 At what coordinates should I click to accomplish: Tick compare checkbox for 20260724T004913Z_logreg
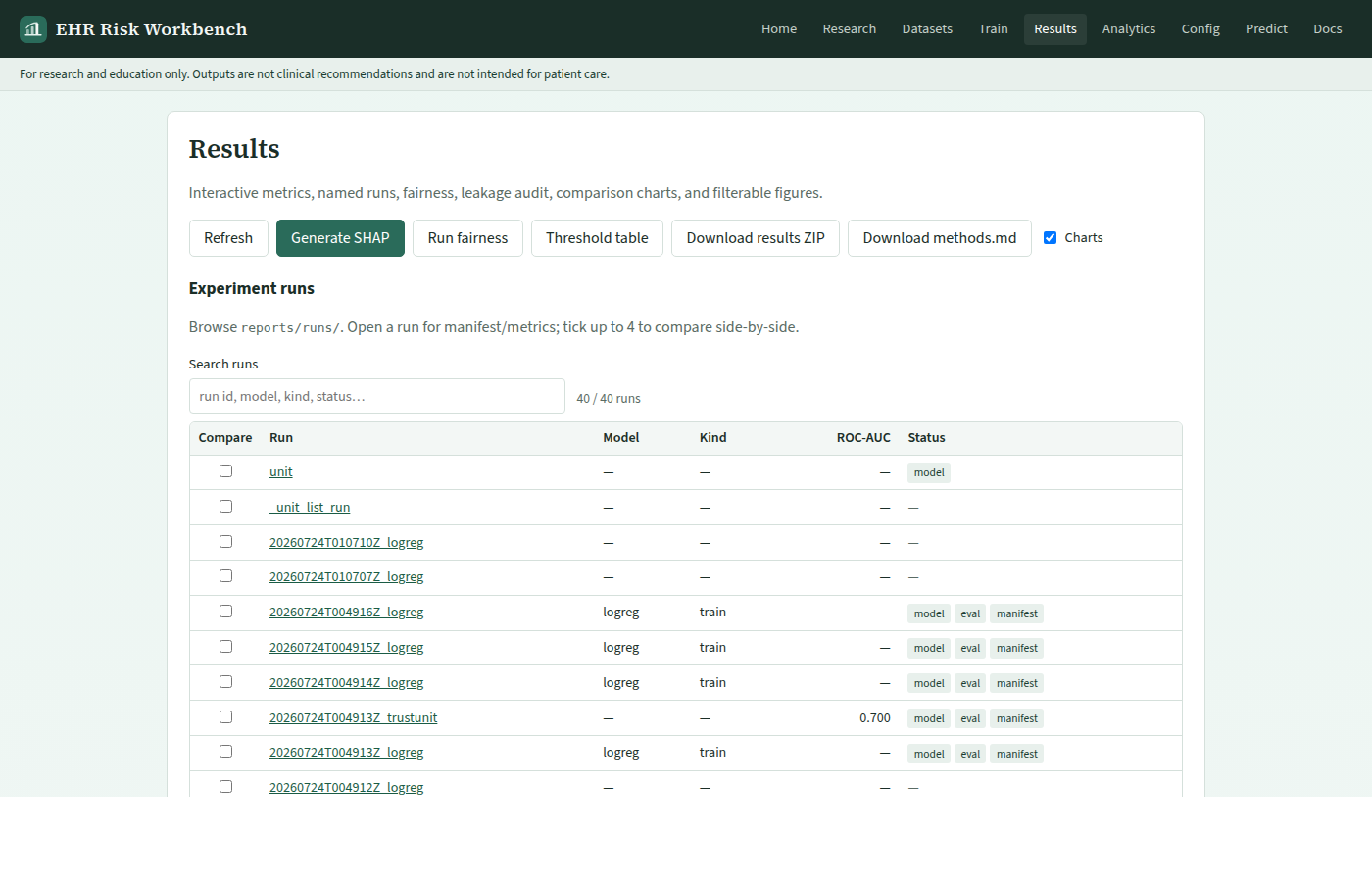click(225, 752)
